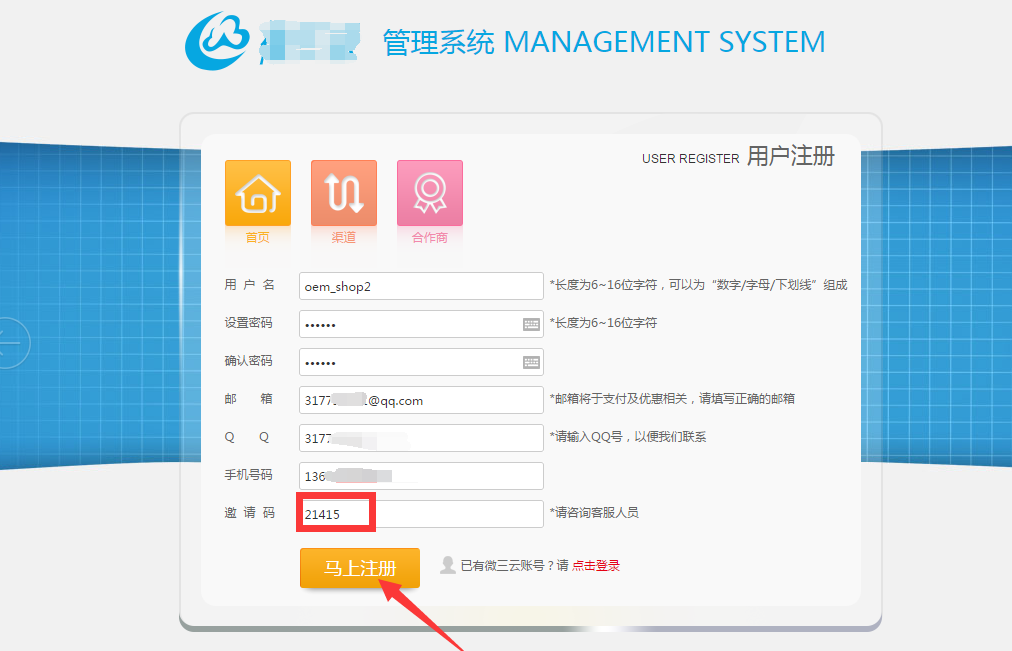Viewport: 1012px width, 651px height.
Task: Open virtual keyboard icon in 设置密码 field
Action: click(x=531, y=325)
